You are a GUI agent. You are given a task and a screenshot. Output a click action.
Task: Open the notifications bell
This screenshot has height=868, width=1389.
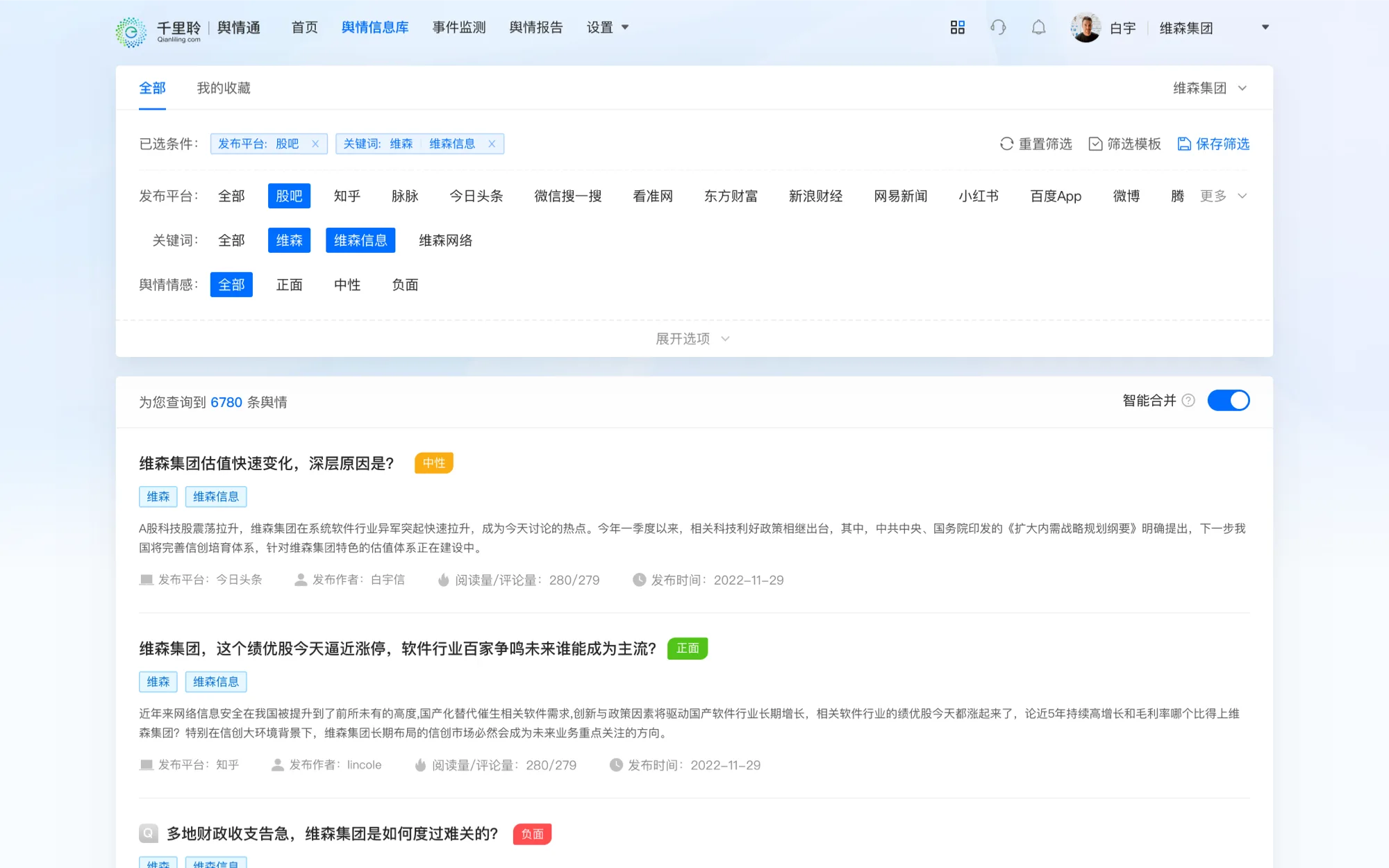[x=1038, y=27]
